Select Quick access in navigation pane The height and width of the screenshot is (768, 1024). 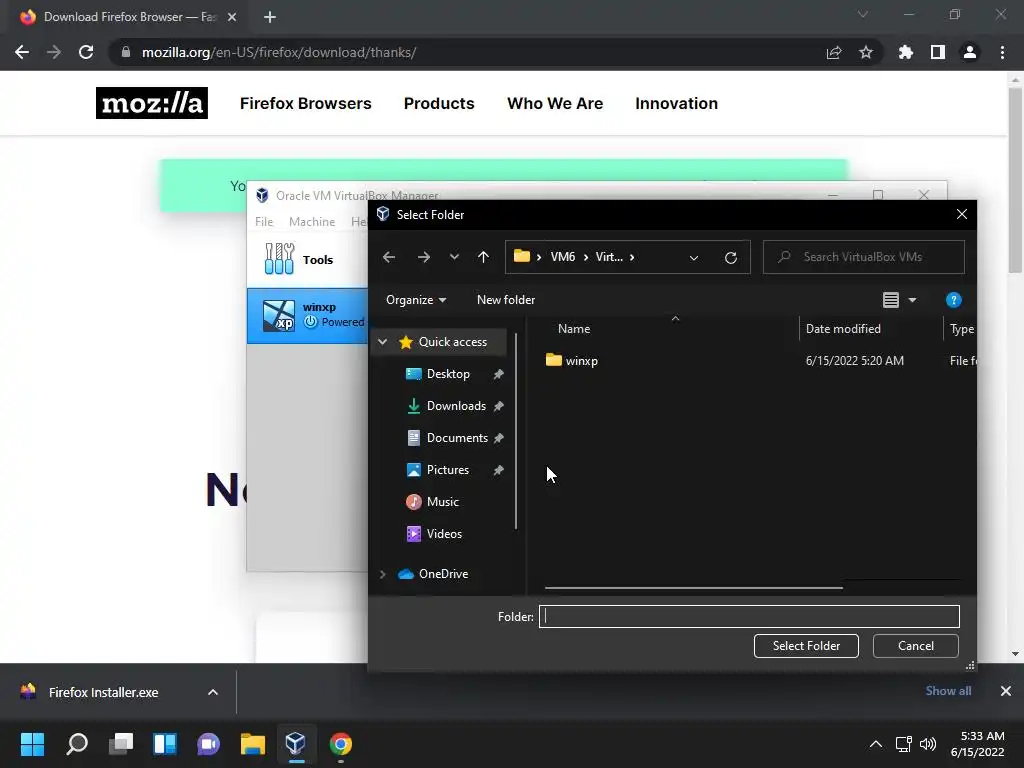453,342
